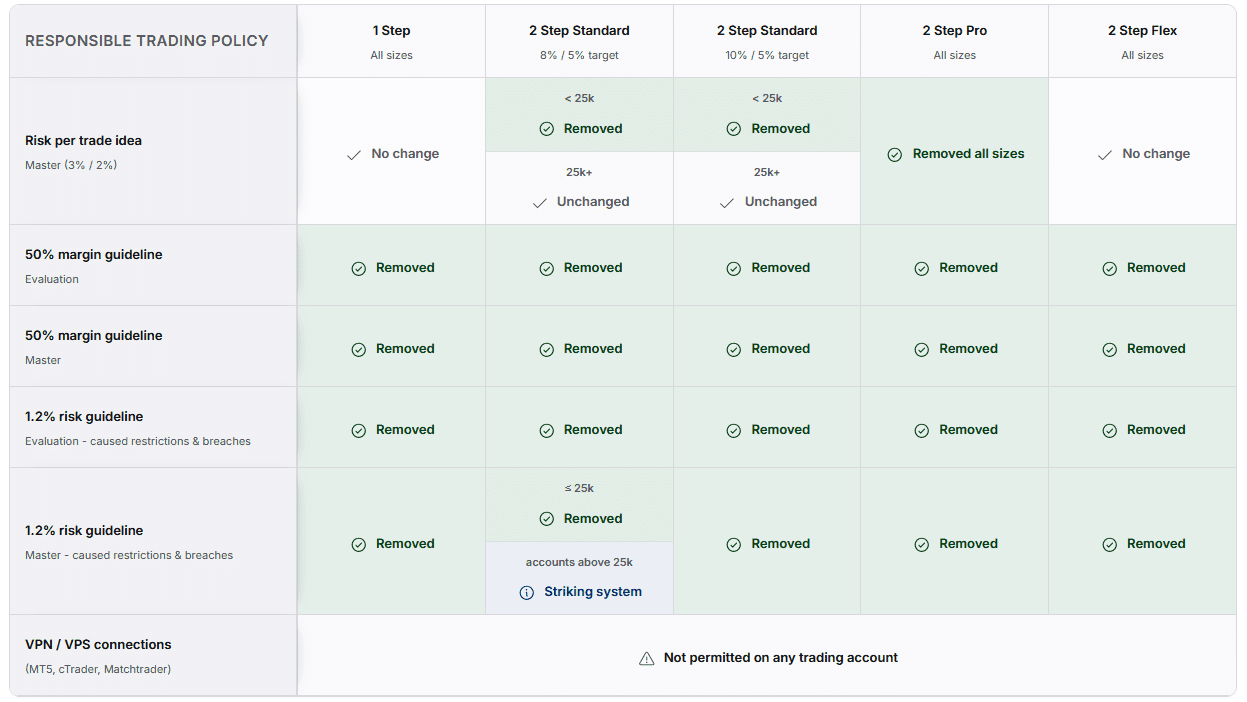The width and height of the screenshot is (1247, 702).
Task: Click check icon for 10% / 5% master margin guideline
Action: click(x=733, y=350)
